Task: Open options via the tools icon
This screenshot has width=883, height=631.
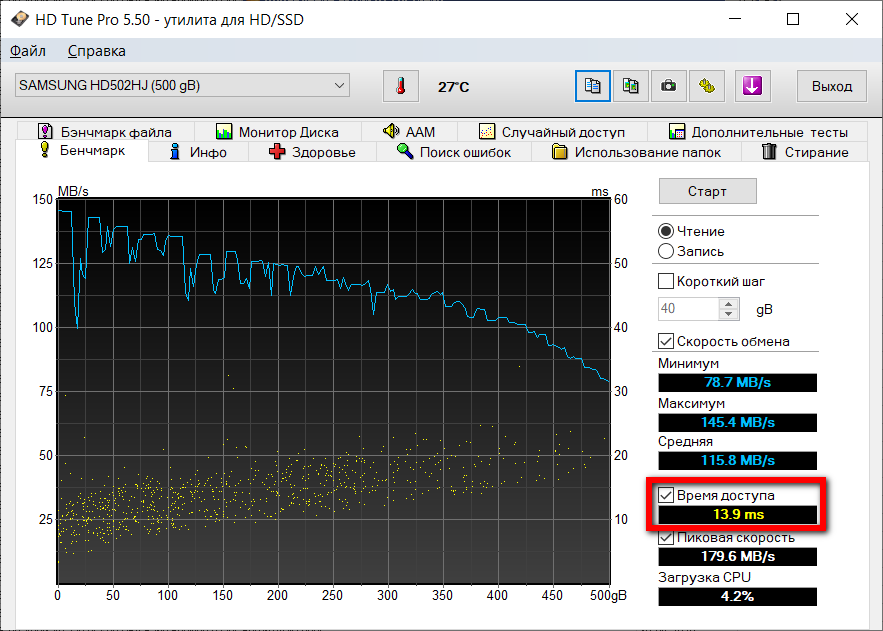Action: (706, 86)
